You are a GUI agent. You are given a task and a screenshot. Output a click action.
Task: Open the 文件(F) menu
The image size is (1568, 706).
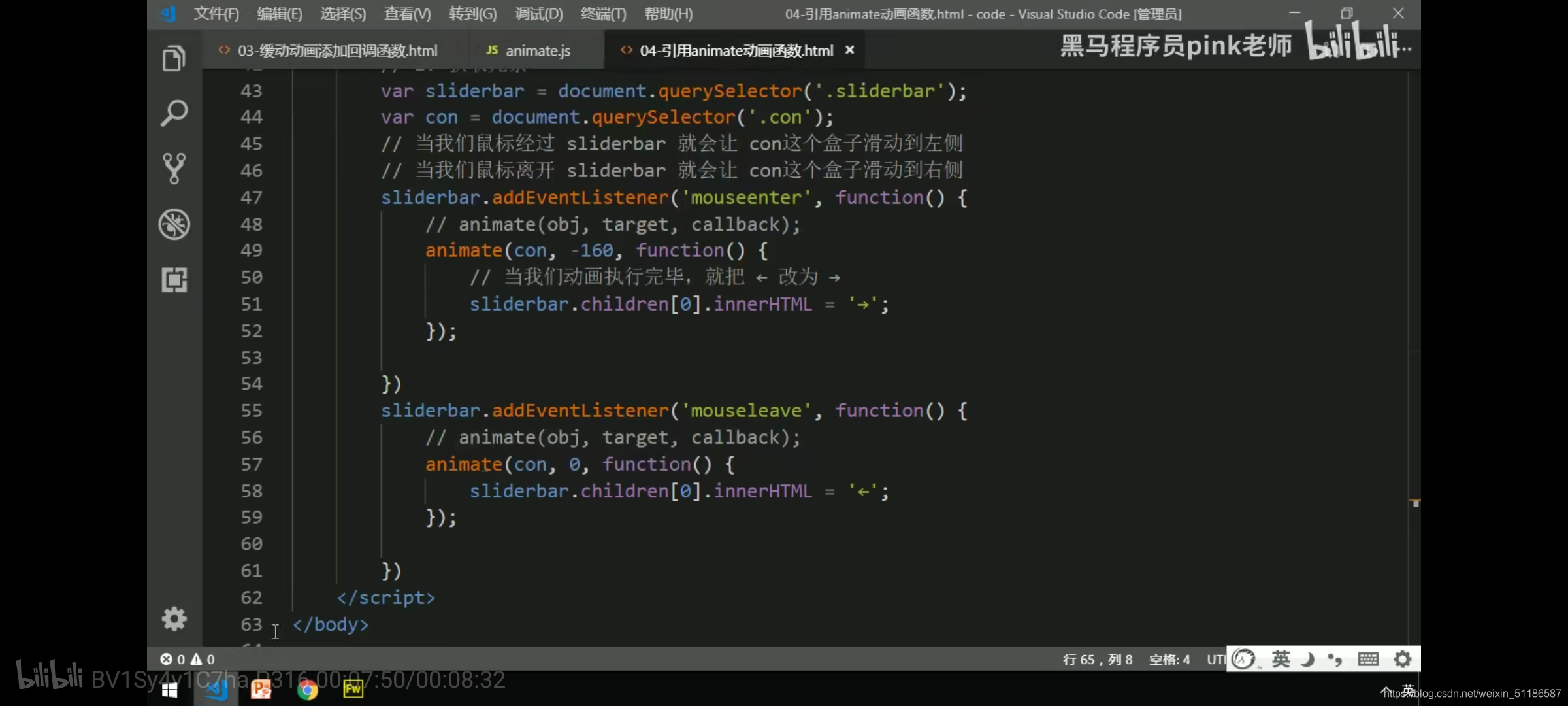(216, 14)
